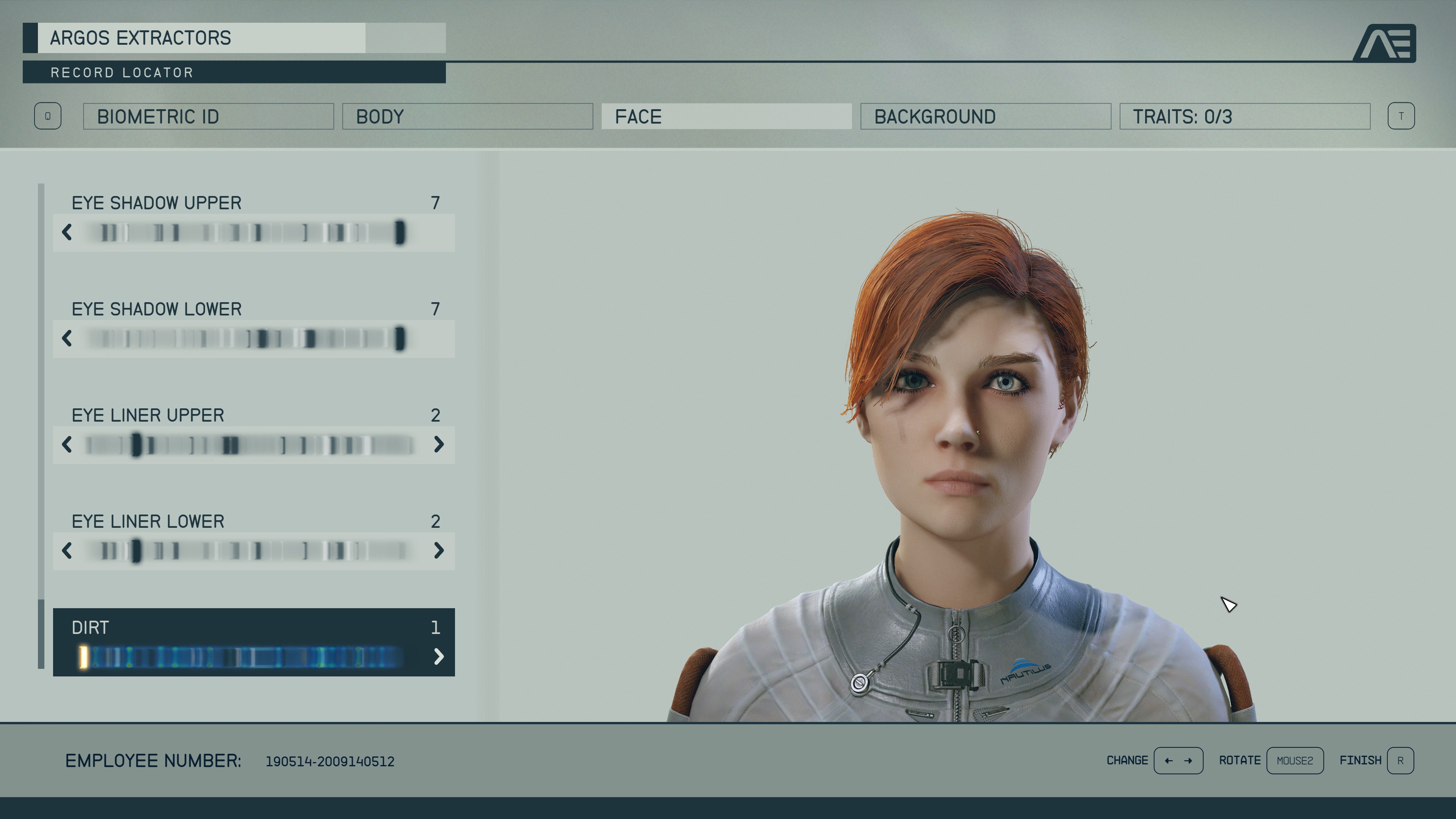Click the Record Locator header text
Screen dimensions: 1456x819
[x=122, y=72]
